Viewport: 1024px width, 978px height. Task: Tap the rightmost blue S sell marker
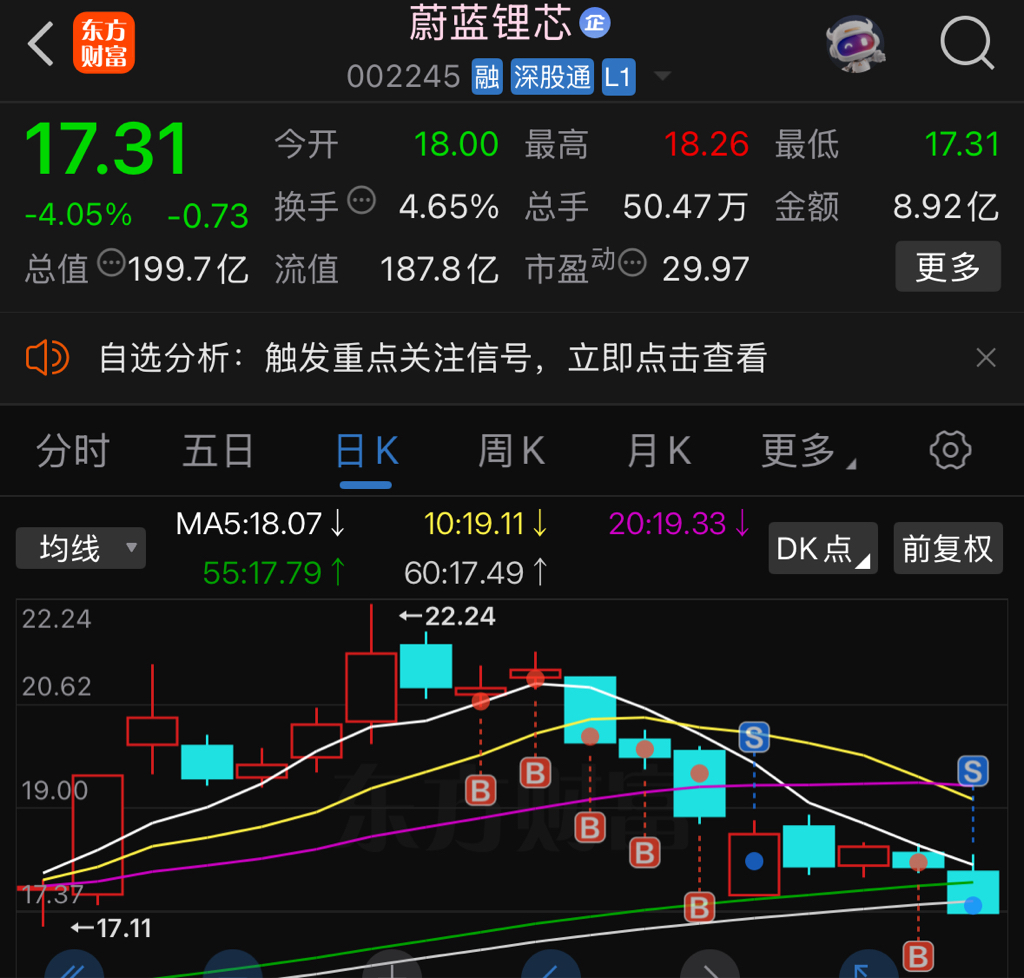(x=973, y=772)
